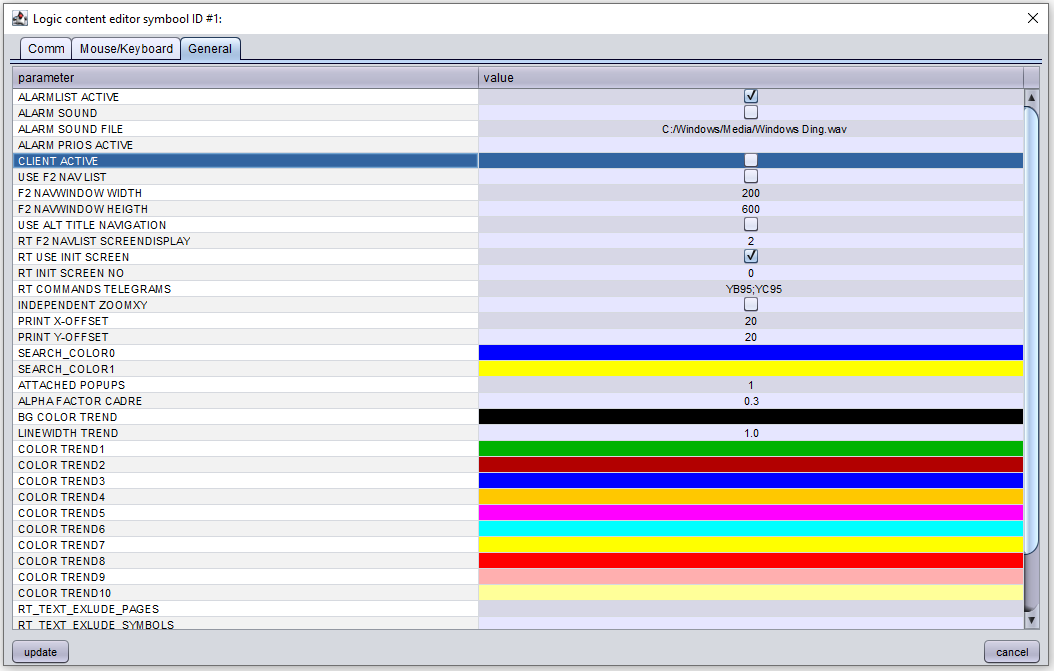
Task: Uncheck RT USE INIT SCREEN
Action: click(x=751, y=256)
